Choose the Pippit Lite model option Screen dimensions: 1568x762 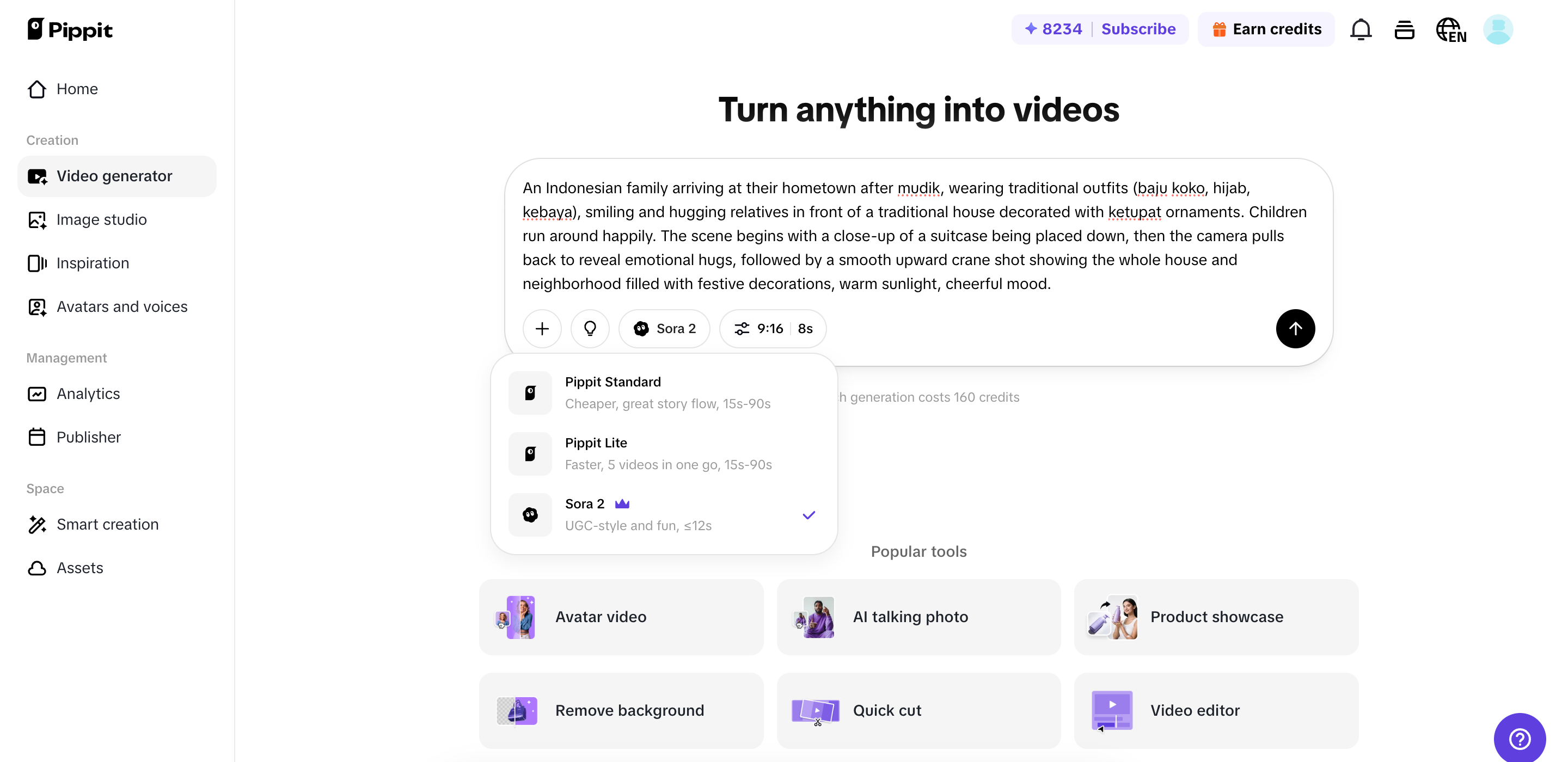[x=664, y=453]
